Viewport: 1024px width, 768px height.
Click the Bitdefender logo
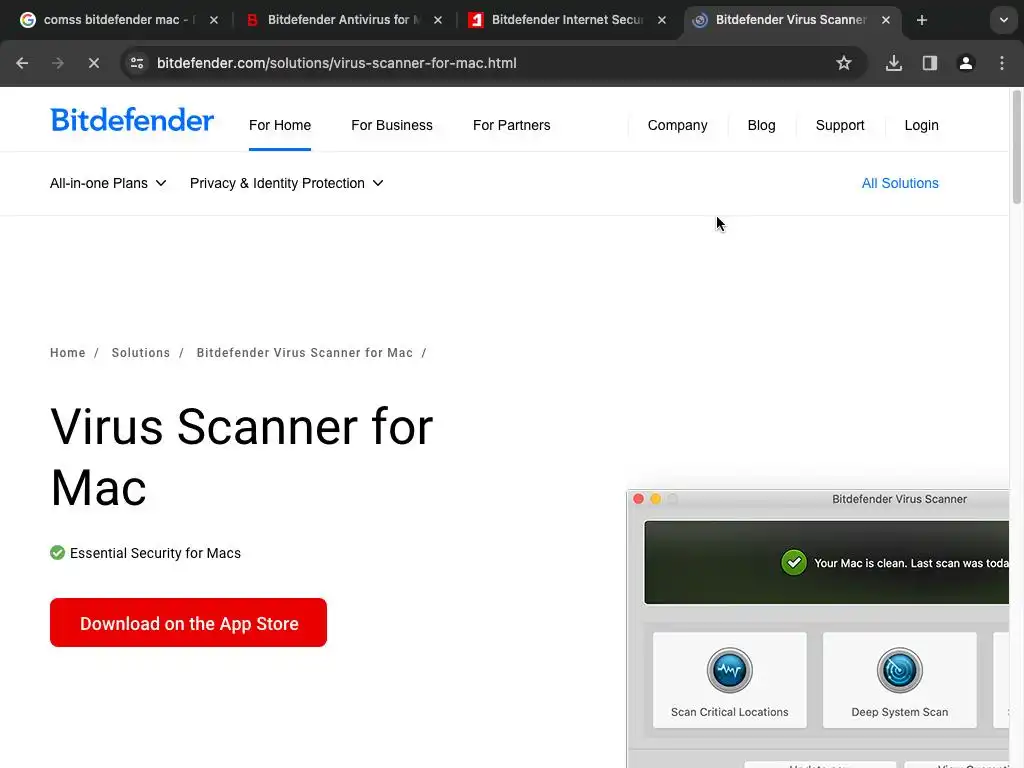(132, 120)
